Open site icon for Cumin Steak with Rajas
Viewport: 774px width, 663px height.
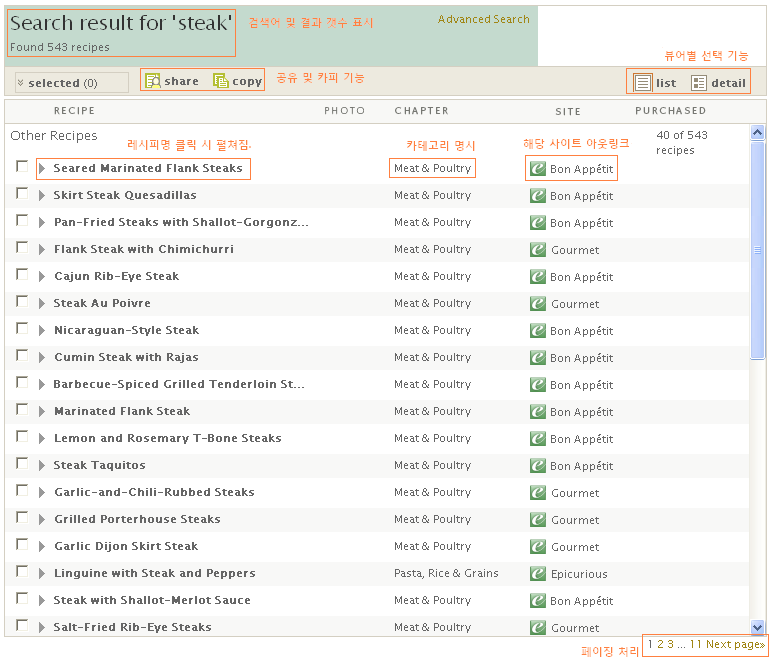click(538, 358)
